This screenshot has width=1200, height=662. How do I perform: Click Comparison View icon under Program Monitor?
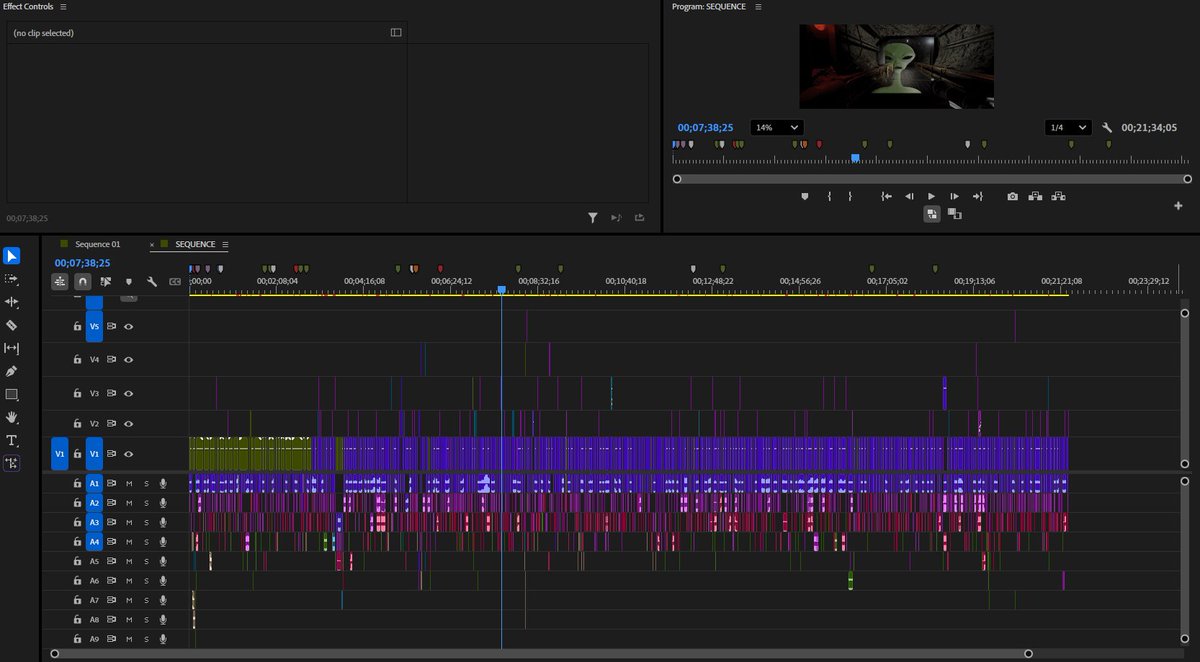point(955,214)
